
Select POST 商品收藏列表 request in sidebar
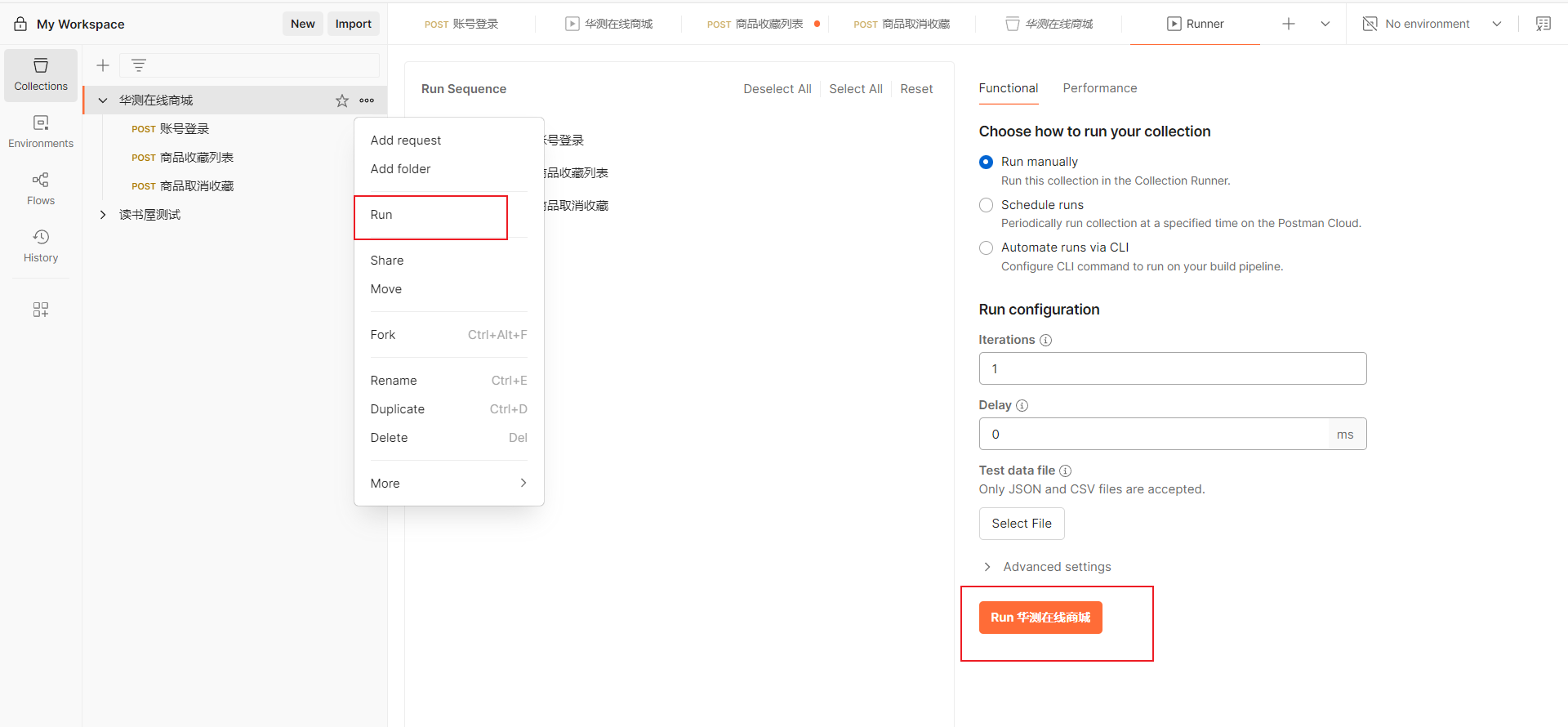coord(183,158)
